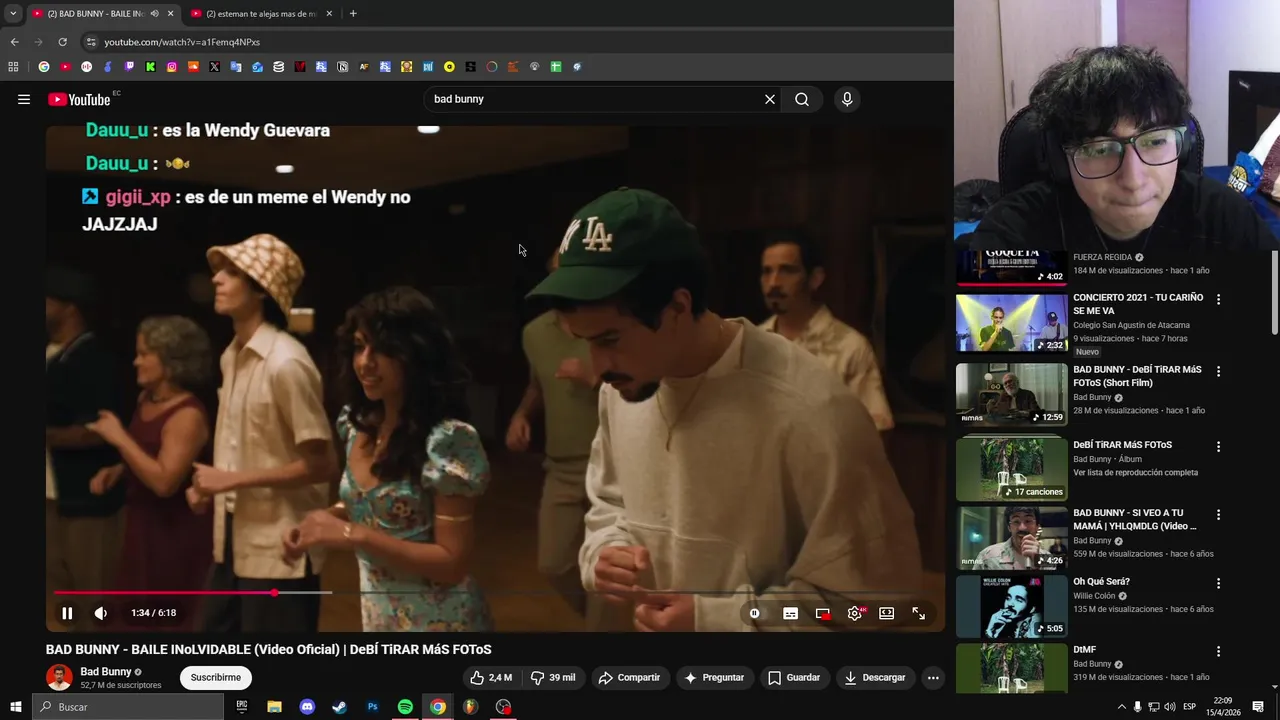
Task: Save the video with Guardar
Action: [794, 677]
